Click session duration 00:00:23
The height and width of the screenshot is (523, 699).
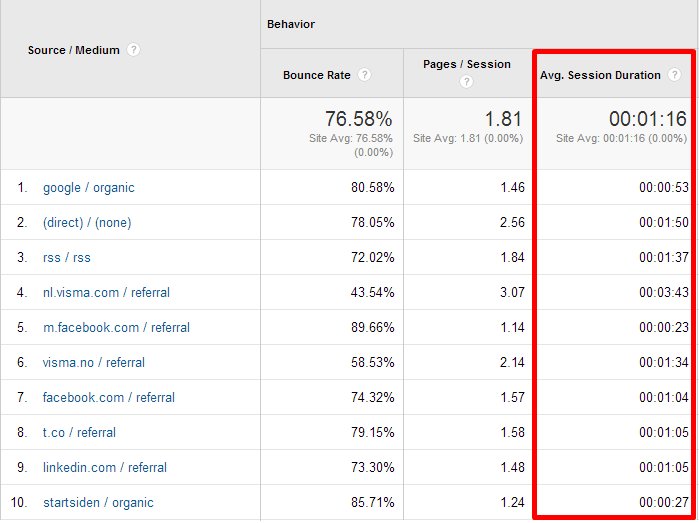664,327
